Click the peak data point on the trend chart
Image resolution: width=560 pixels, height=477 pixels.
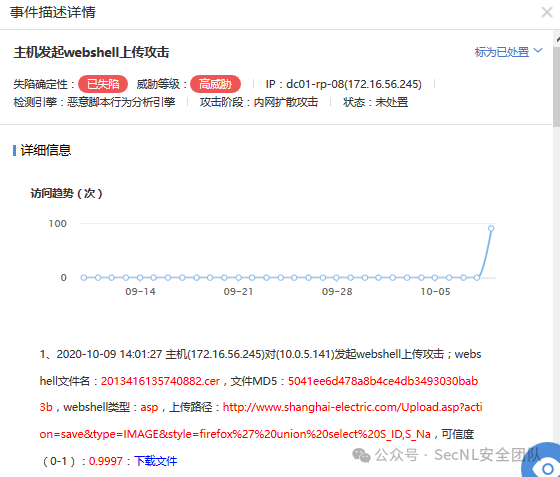pos(491,229)
